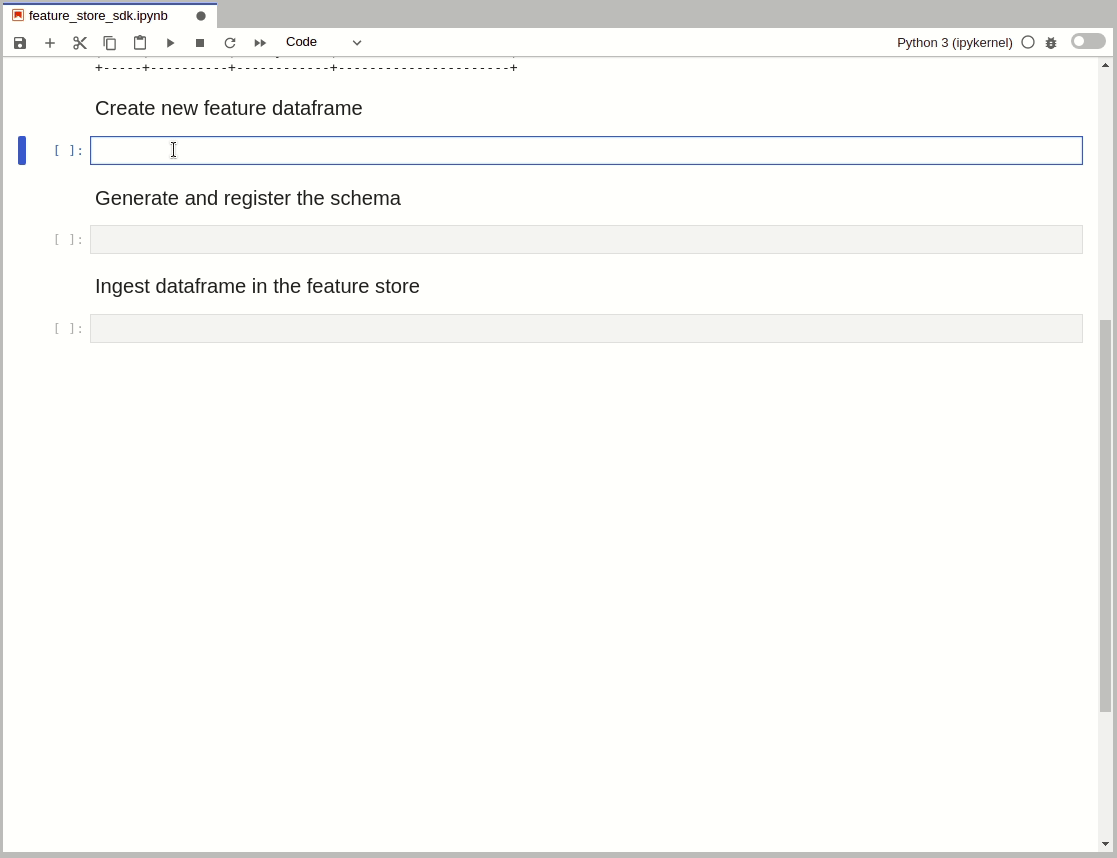
Task: Click the Ingest dataframe in the feature store heading
Action: 257,286
